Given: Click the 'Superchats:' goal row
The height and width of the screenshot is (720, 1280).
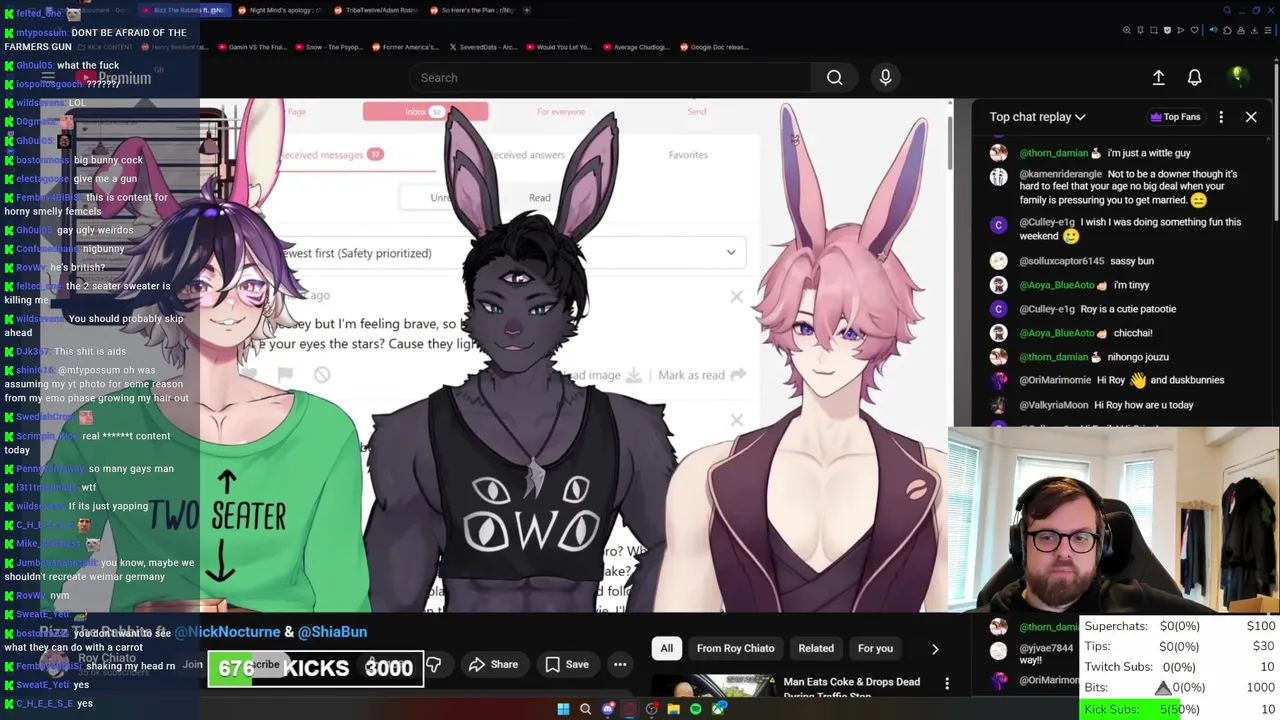Looking at the screenshot, I should pyautogui.click(x=1180, y=626).
